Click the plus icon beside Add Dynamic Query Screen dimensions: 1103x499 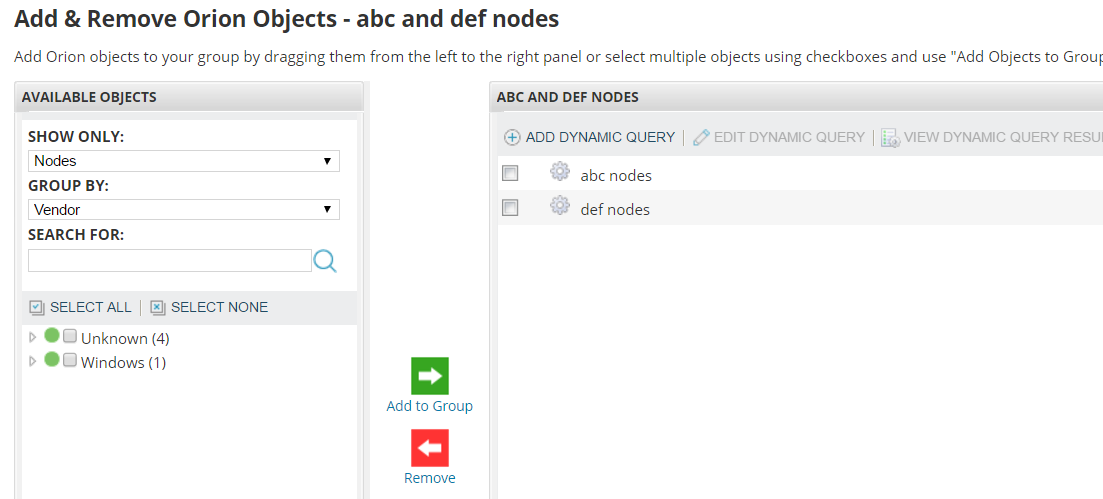512,138
